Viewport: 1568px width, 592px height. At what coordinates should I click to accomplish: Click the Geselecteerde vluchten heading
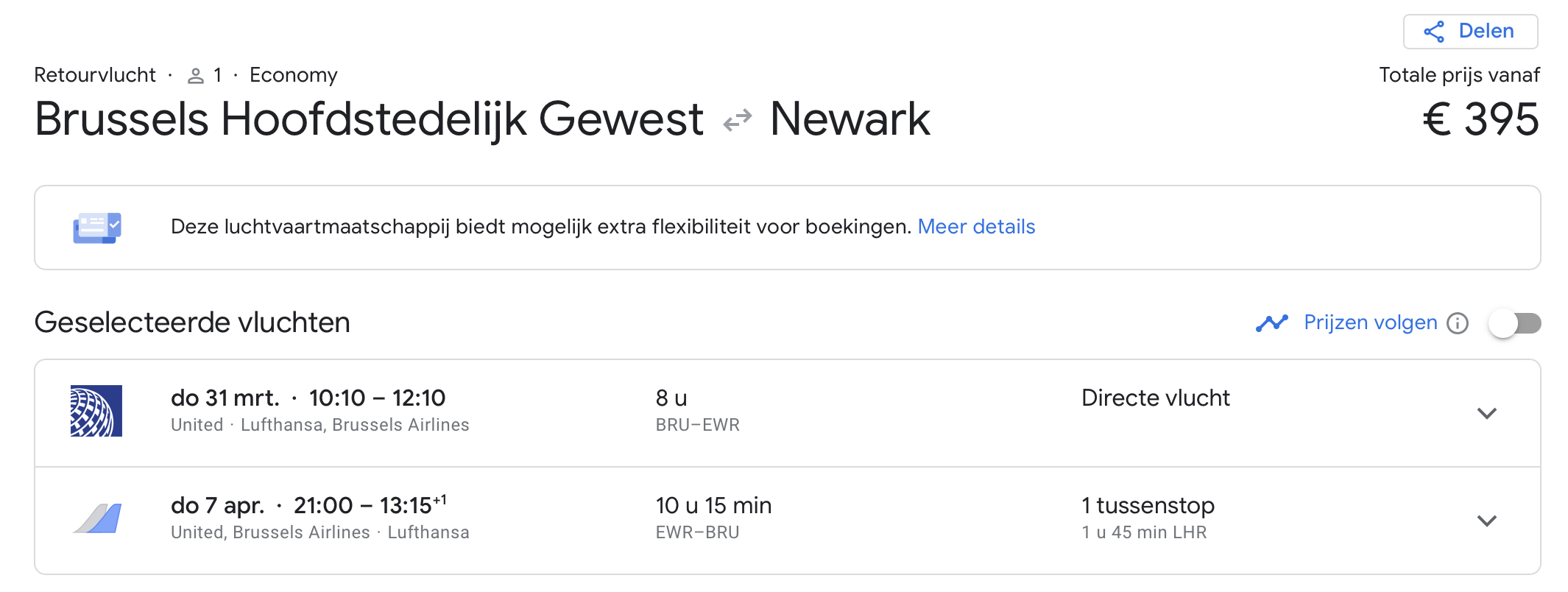(x=192, y=323)
